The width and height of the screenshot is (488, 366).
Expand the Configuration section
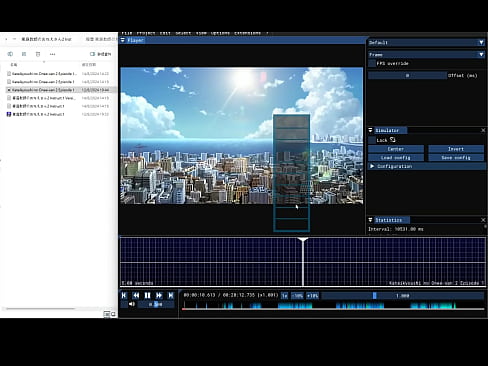[426, 166]
